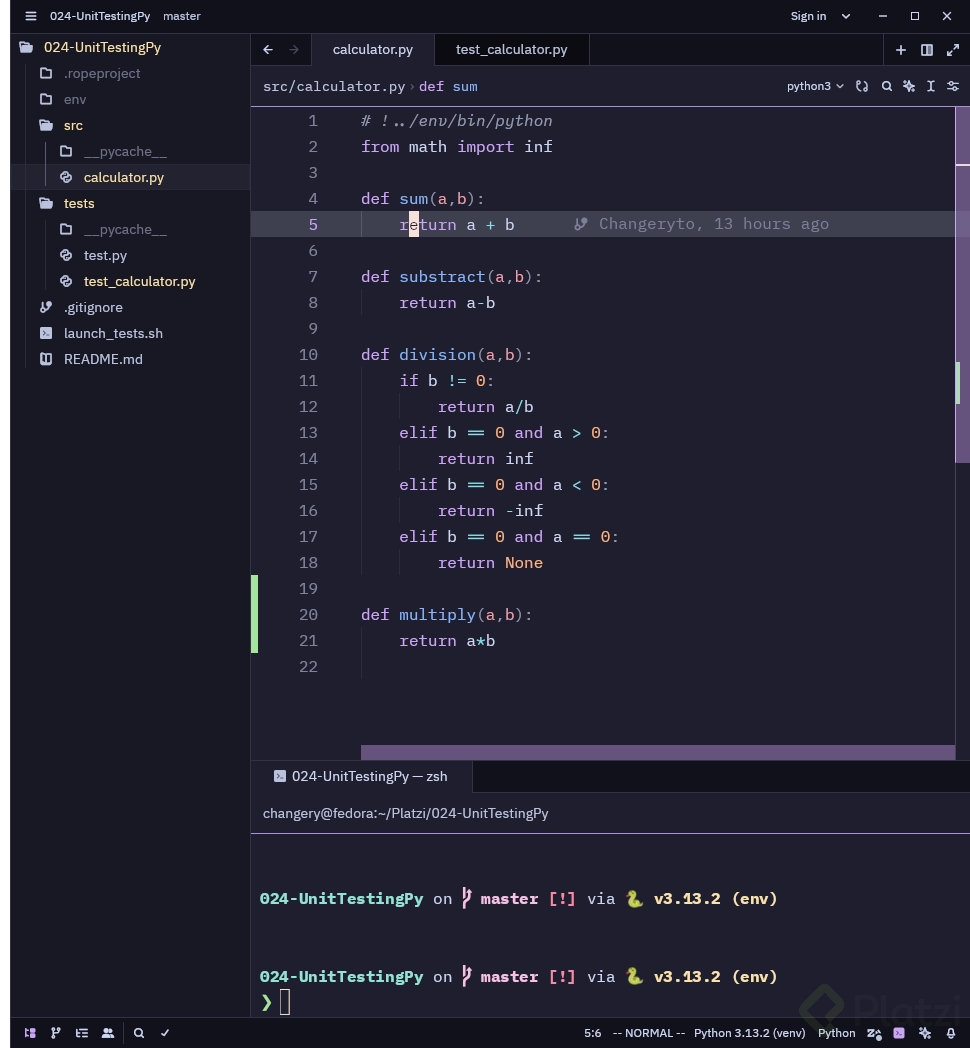Toggle the outline panel in the status bar
The width and height of the screenshot is (970, 1048).
pos(82,1033)
